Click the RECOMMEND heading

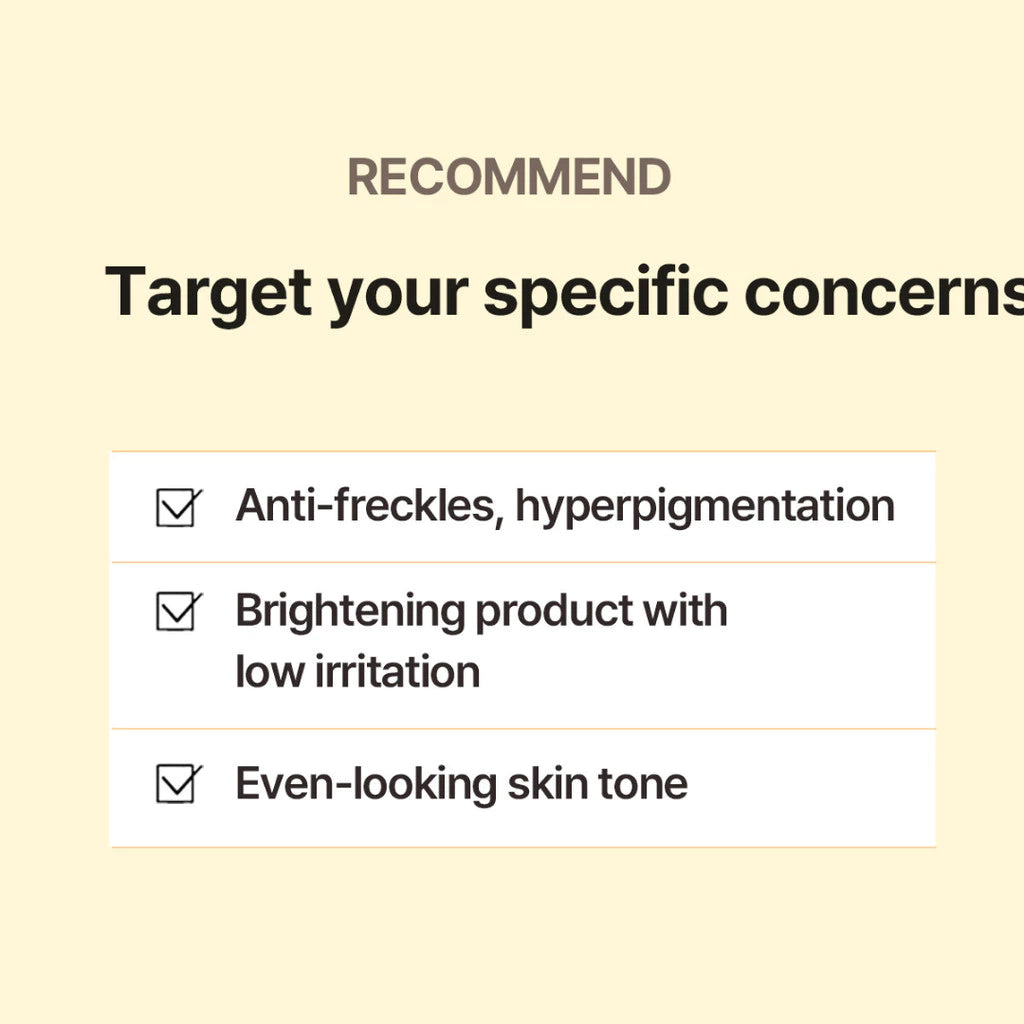click(x=509, y=178)
